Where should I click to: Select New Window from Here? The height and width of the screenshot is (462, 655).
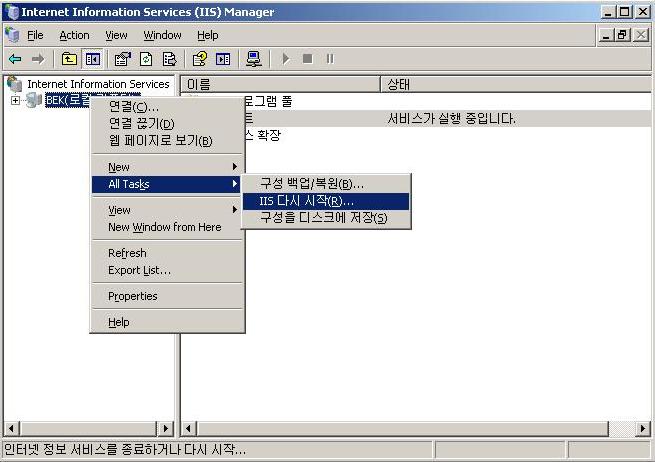point(167,227)
